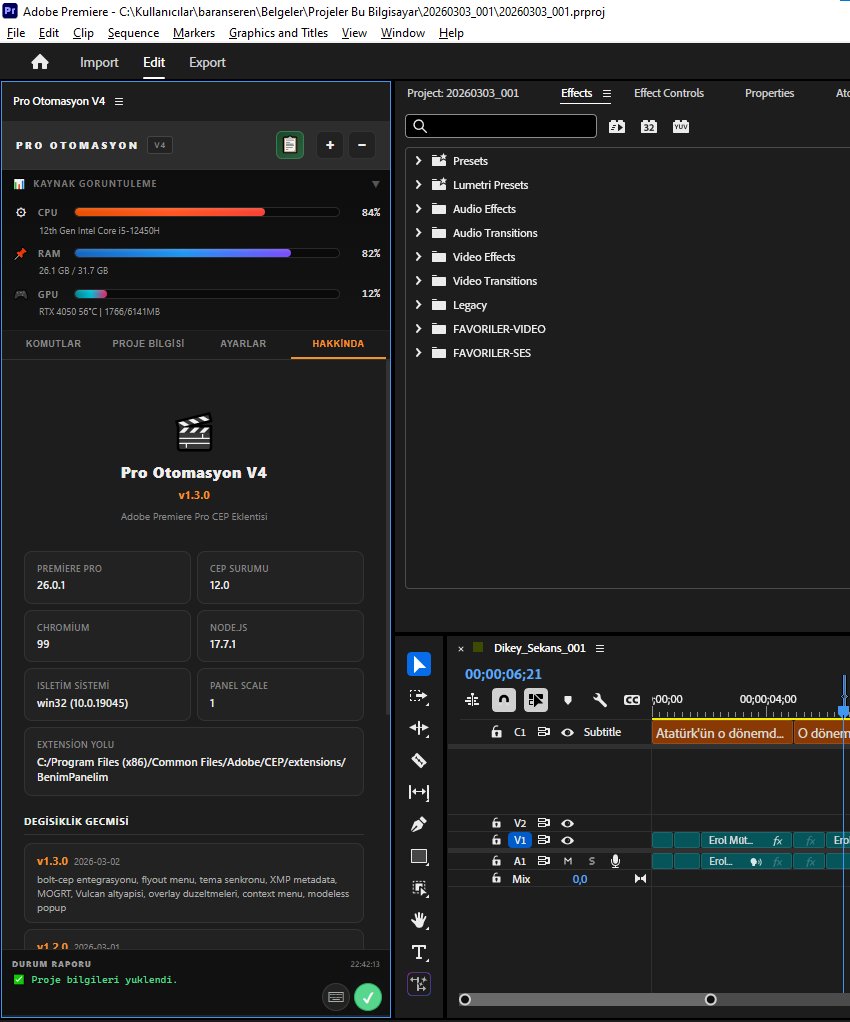Toggle Caption track options CC button

pos(632,700)
